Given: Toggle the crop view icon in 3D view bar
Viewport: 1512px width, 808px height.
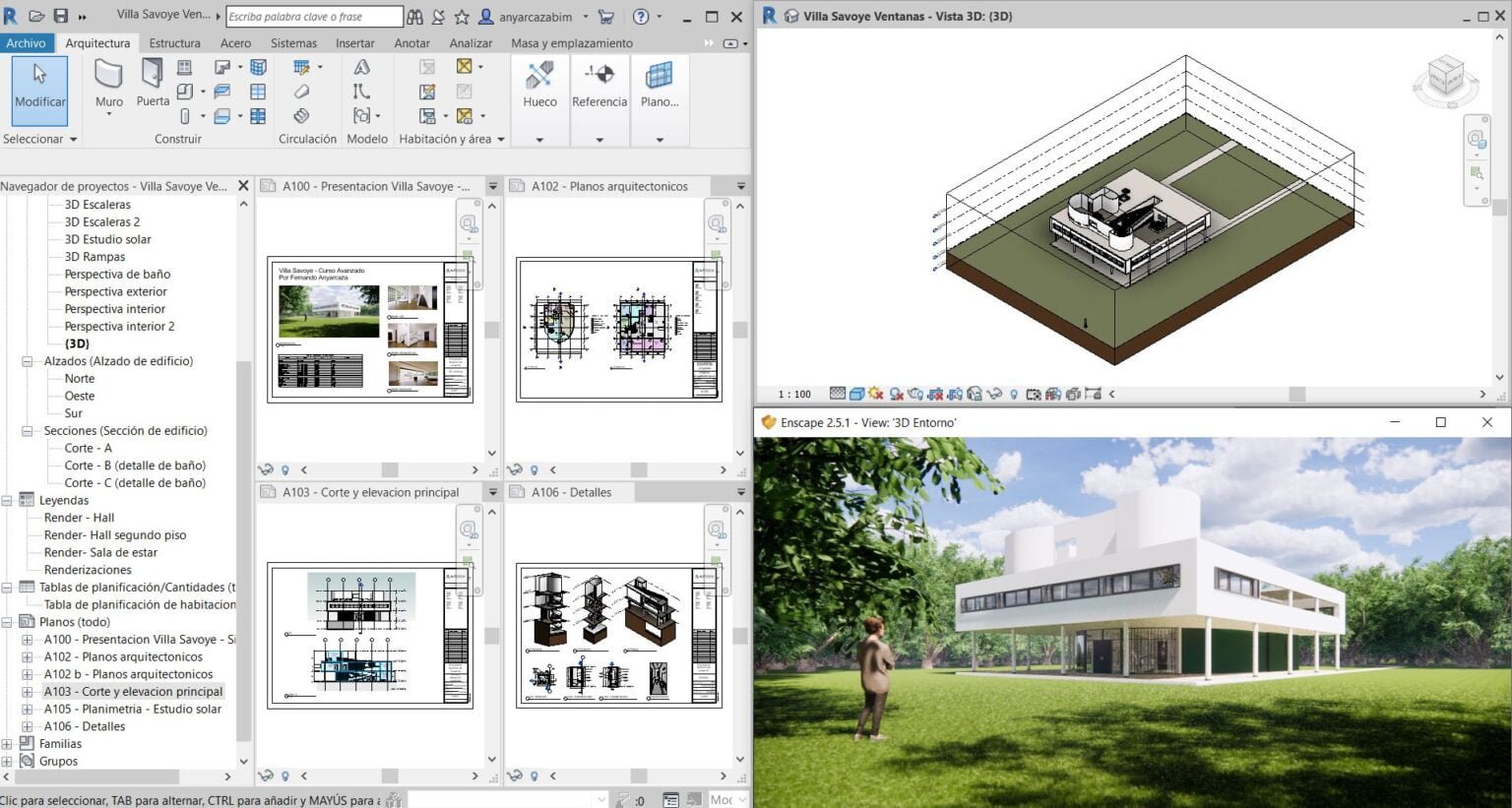Looking at the screenshot, I should (935, 394).
